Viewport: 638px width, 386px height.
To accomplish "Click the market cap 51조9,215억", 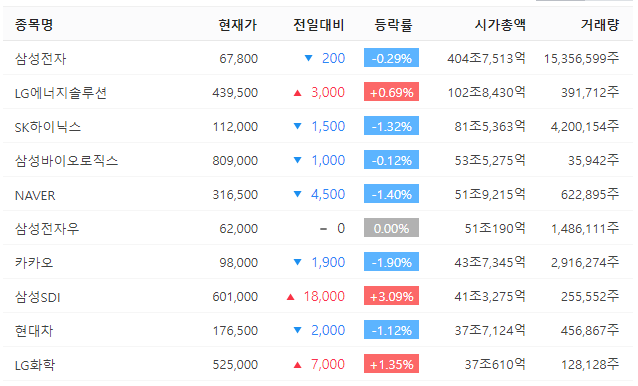I will (490, 195).
